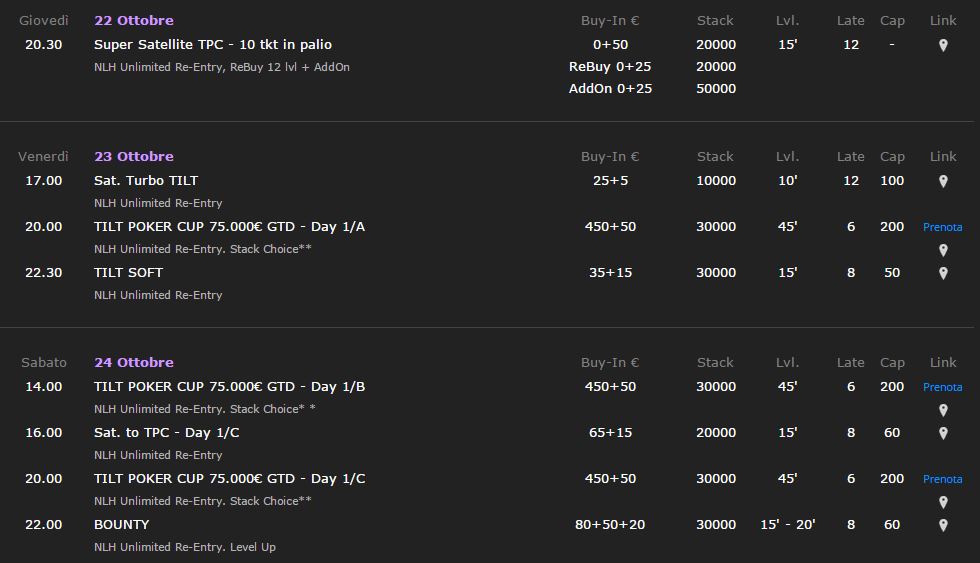The height and width of the screenshot is (563, 980).
Task: Click Prenota link for Day 1/C
Action: [x=942, y=479]
